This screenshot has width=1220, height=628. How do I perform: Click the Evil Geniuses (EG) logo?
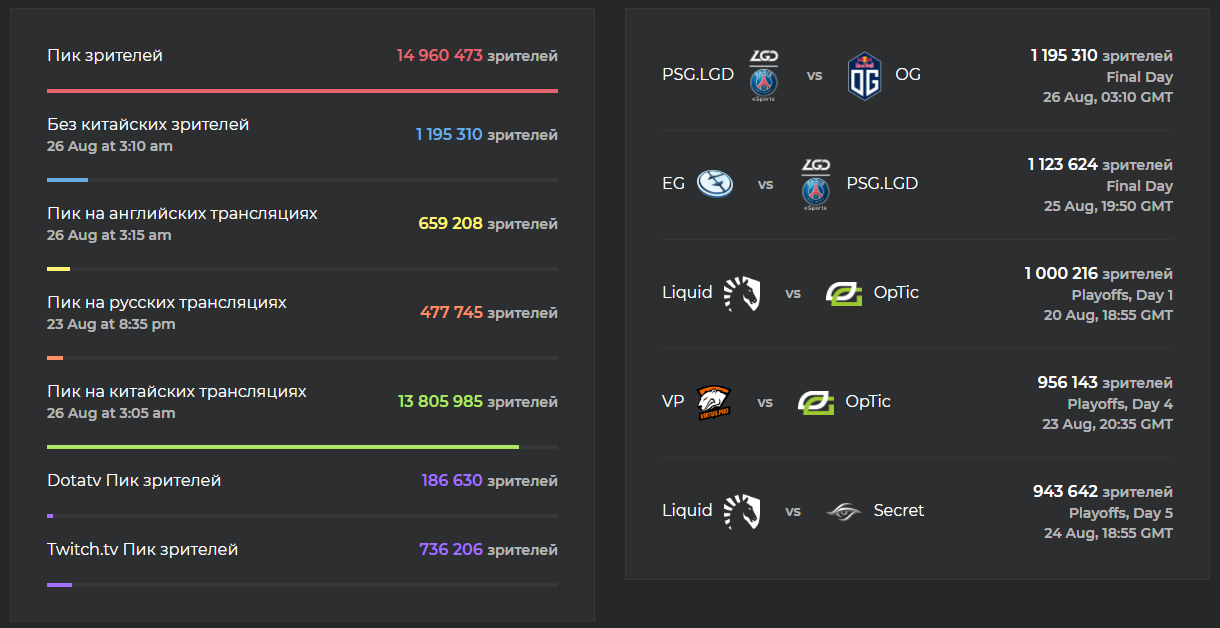715,184
